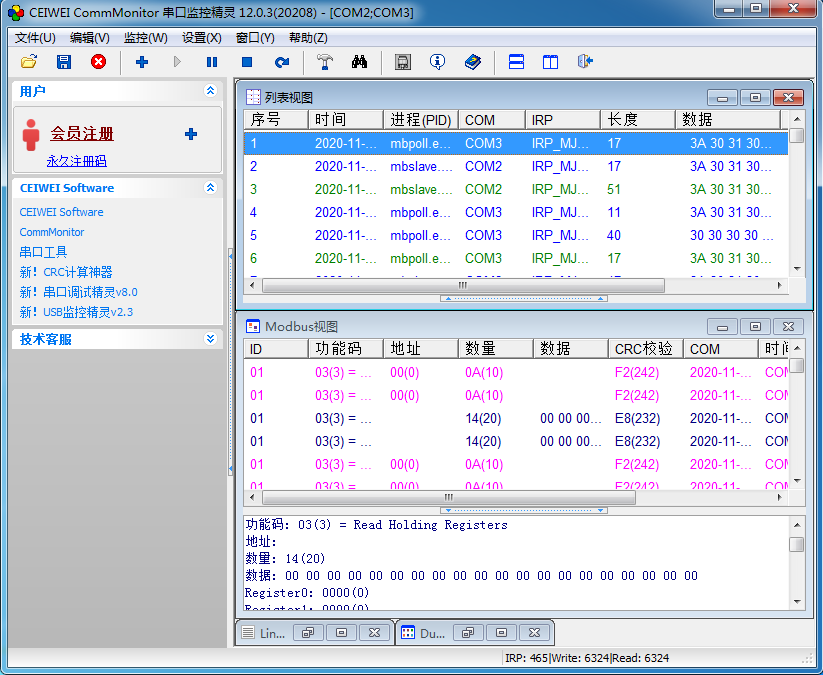Sort the list by the 进程(PID) column
Viewport: 823px width, 675px height.
(x=421, y=120)
